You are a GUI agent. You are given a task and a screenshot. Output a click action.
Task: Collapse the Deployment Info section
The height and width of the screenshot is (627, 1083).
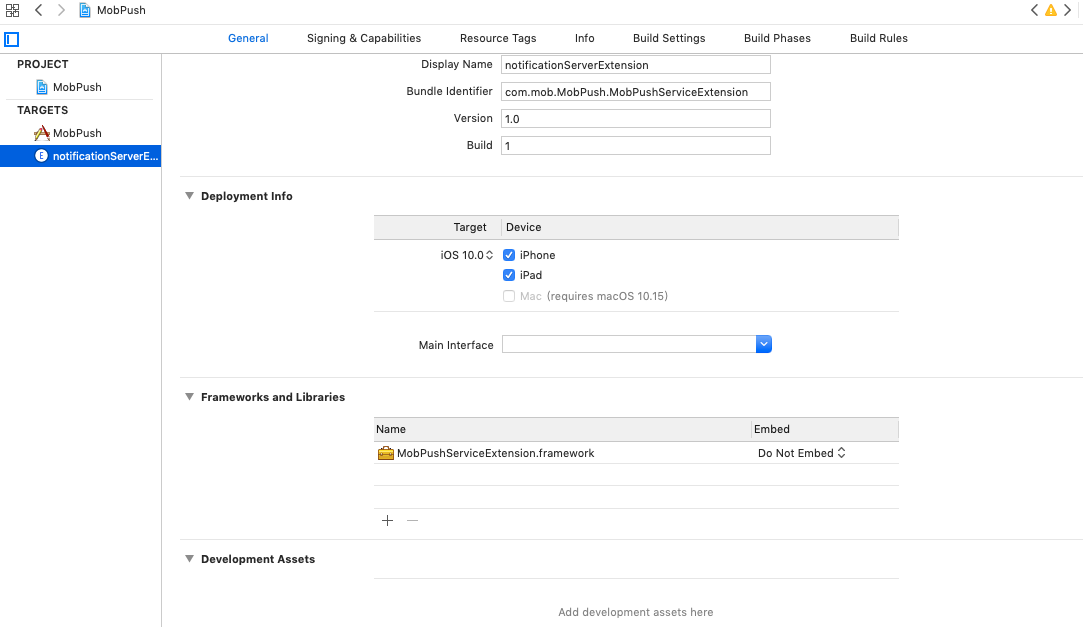click(189, 196)
